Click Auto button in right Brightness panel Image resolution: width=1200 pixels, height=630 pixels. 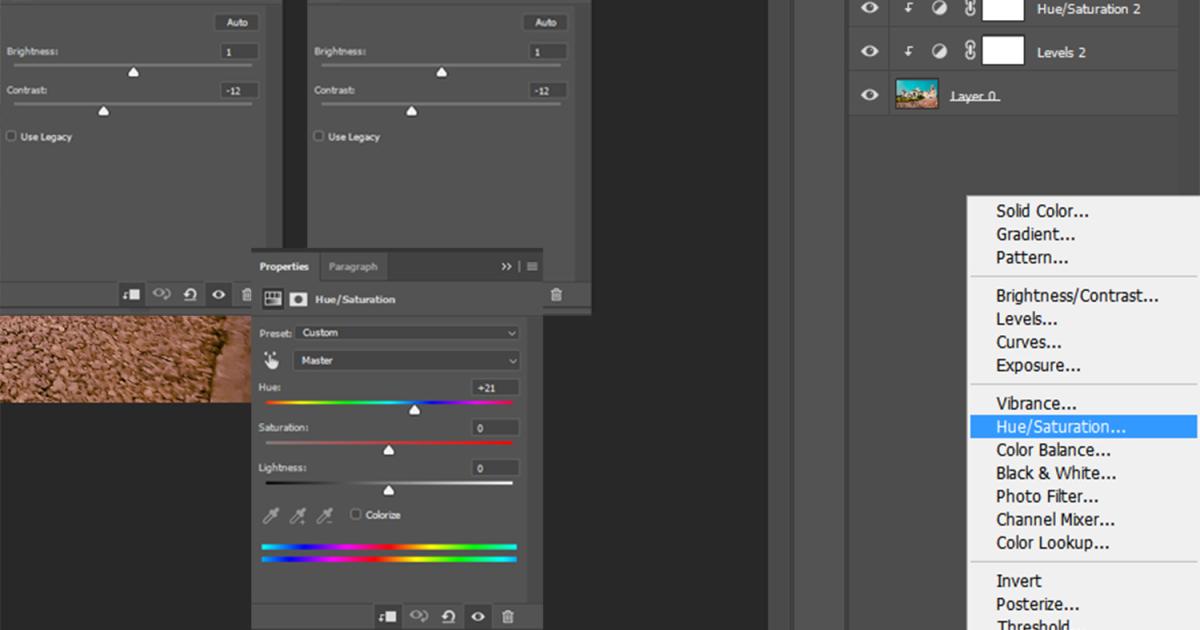pyautogui.click(x=545, y=22)
